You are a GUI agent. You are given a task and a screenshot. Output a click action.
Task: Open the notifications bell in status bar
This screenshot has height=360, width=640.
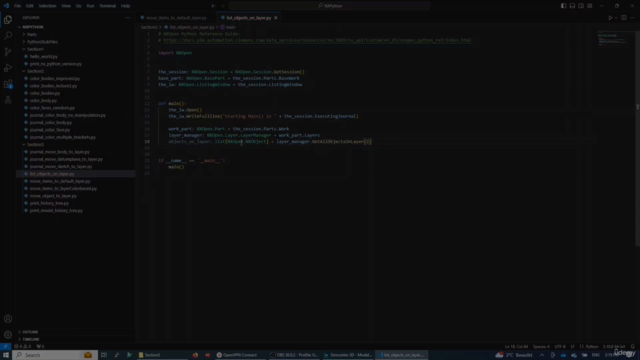tap(633, 347)
